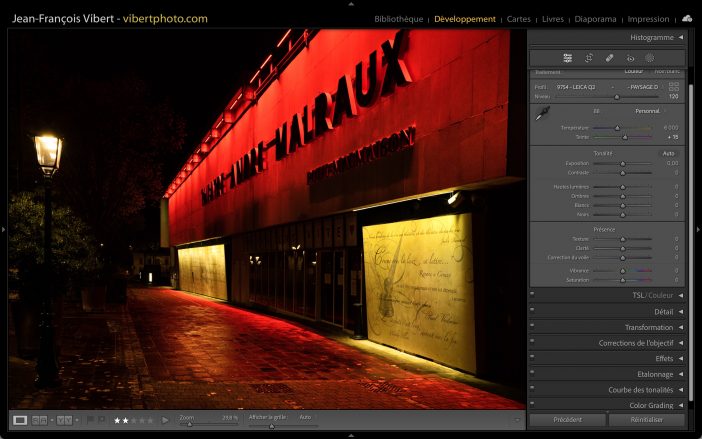This screenshot has height=439, width=702.
Task: Click the Précédent button
Action: (567, 420)
